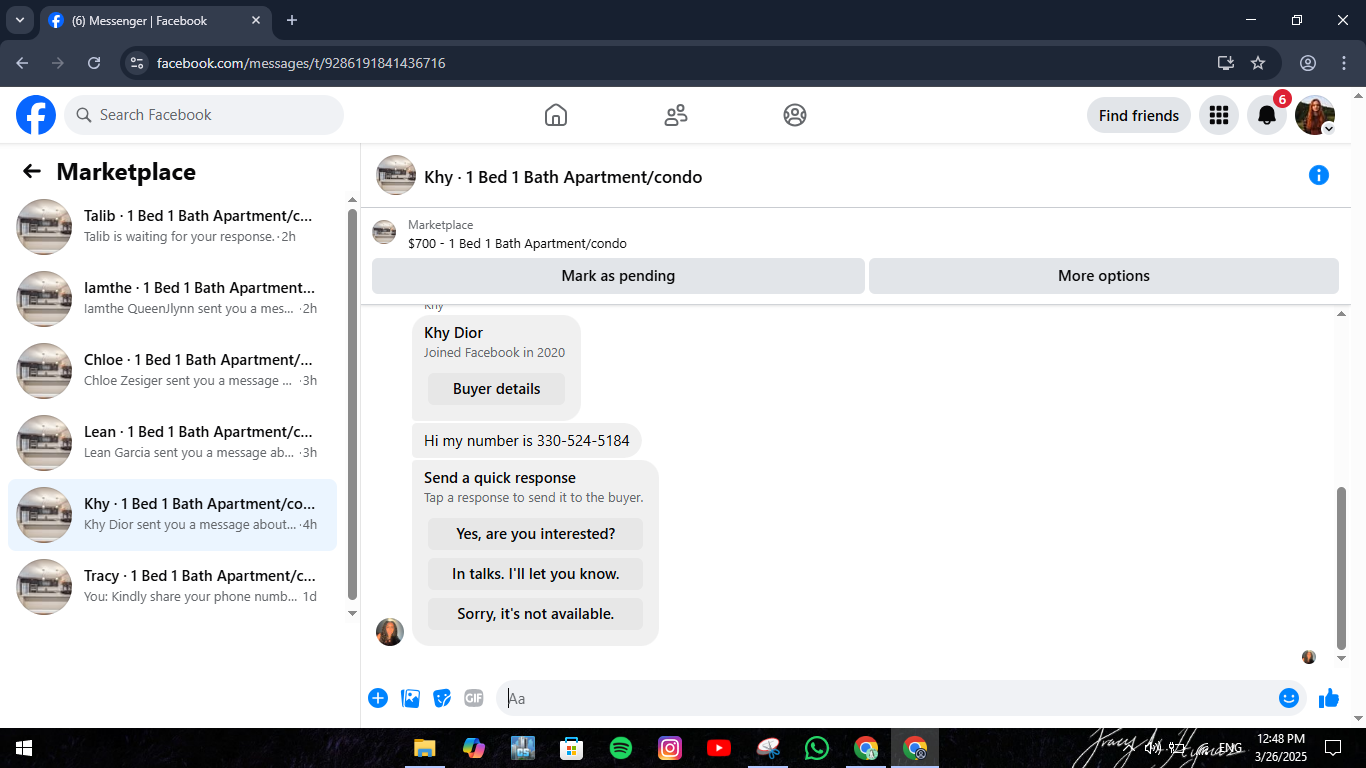Open Windows notification center
This screenshot has height=768, width=1366.
tap(1332, 748)
